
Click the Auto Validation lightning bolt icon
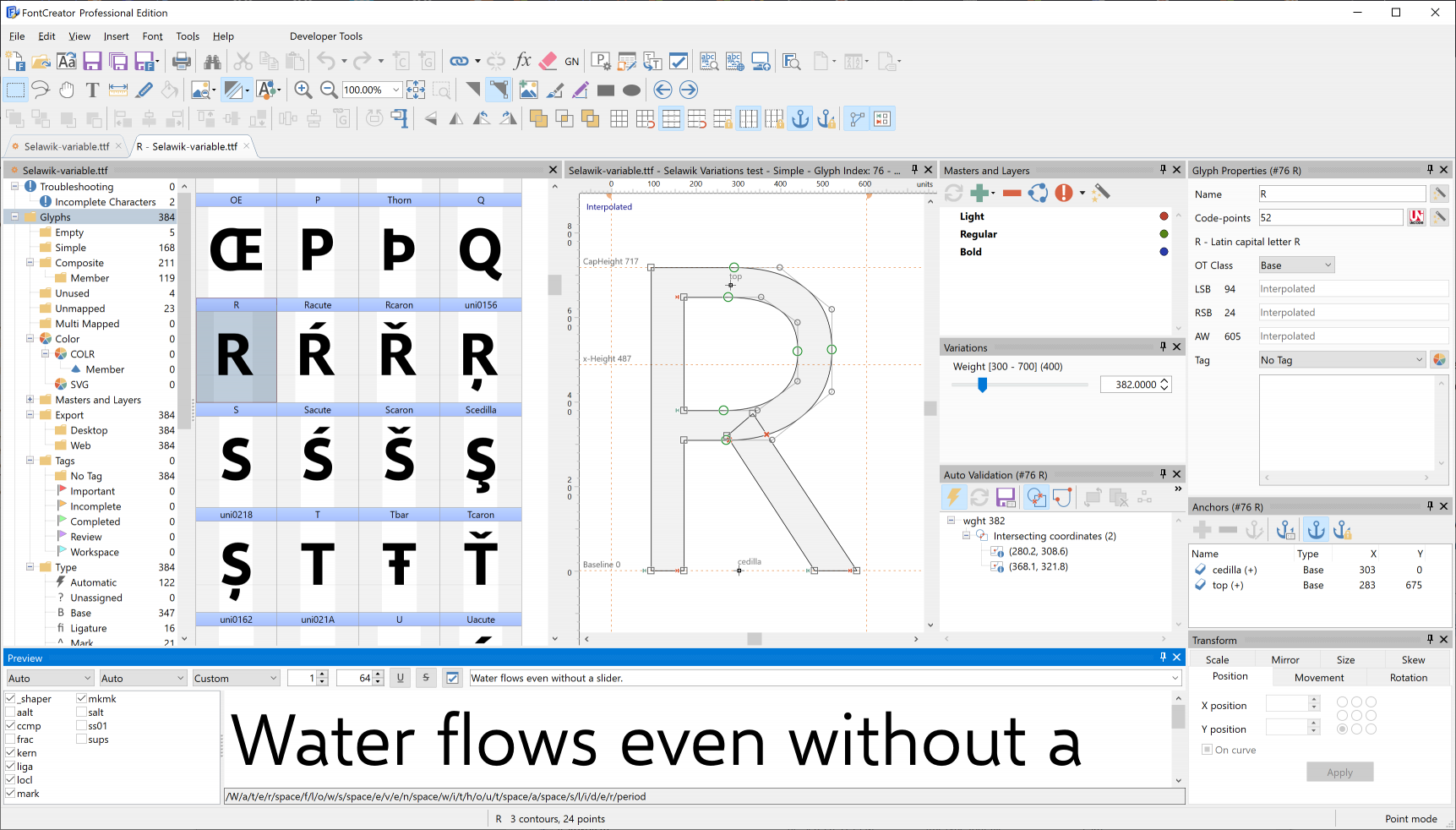pos(953,497)
